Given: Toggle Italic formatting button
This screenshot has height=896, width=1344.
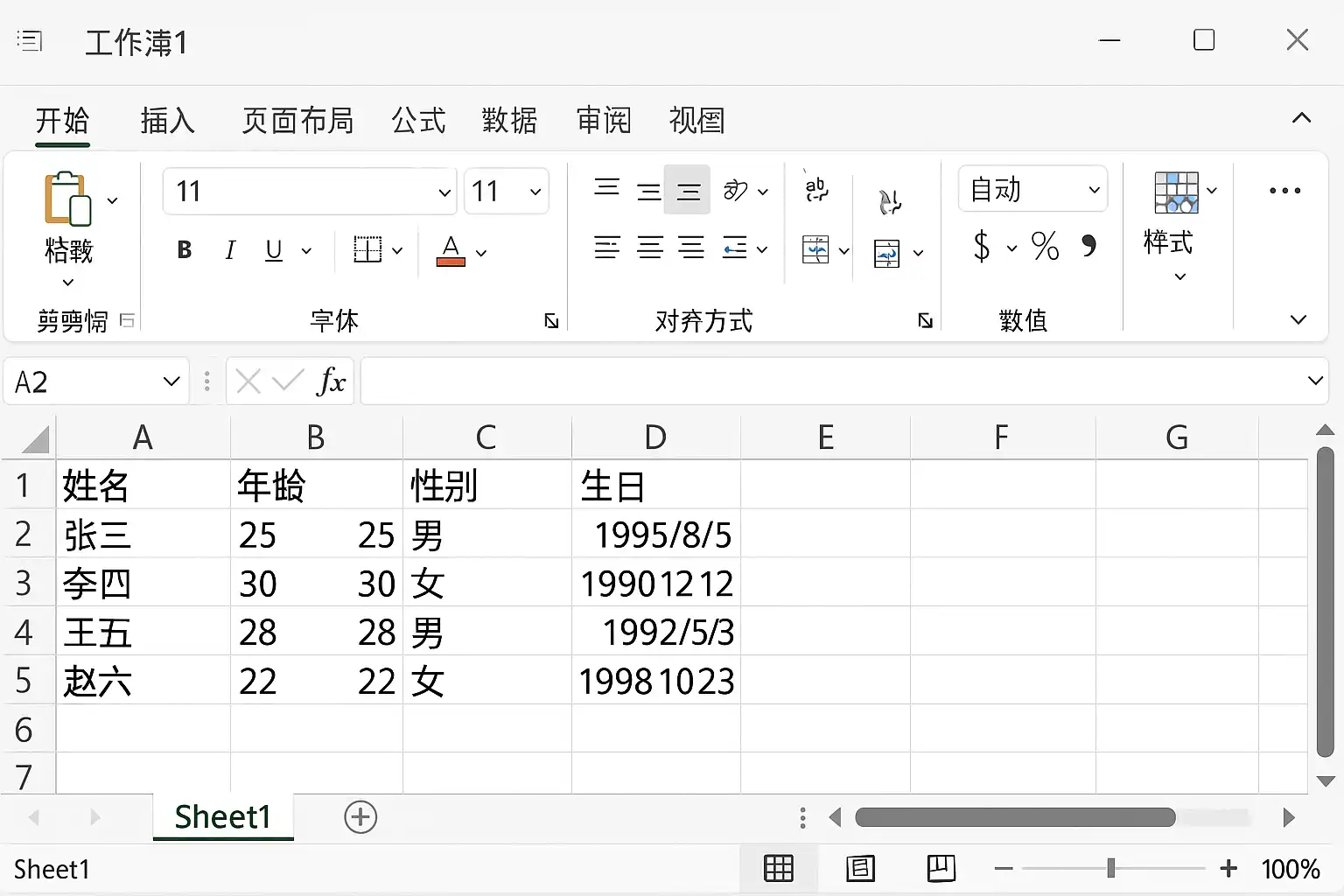Looking at the screenshot, I should [230, 250].
